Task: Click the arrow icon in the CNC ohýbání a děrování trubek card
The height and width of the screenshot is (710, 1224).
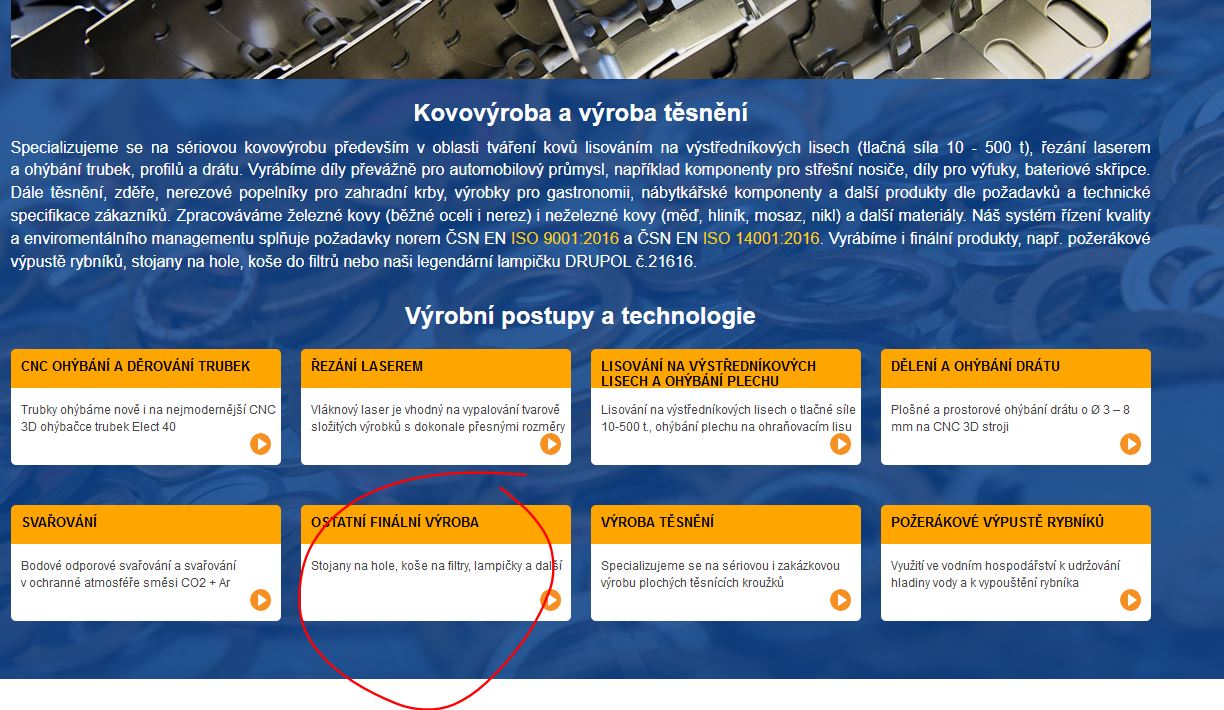Action: [260, 444]
